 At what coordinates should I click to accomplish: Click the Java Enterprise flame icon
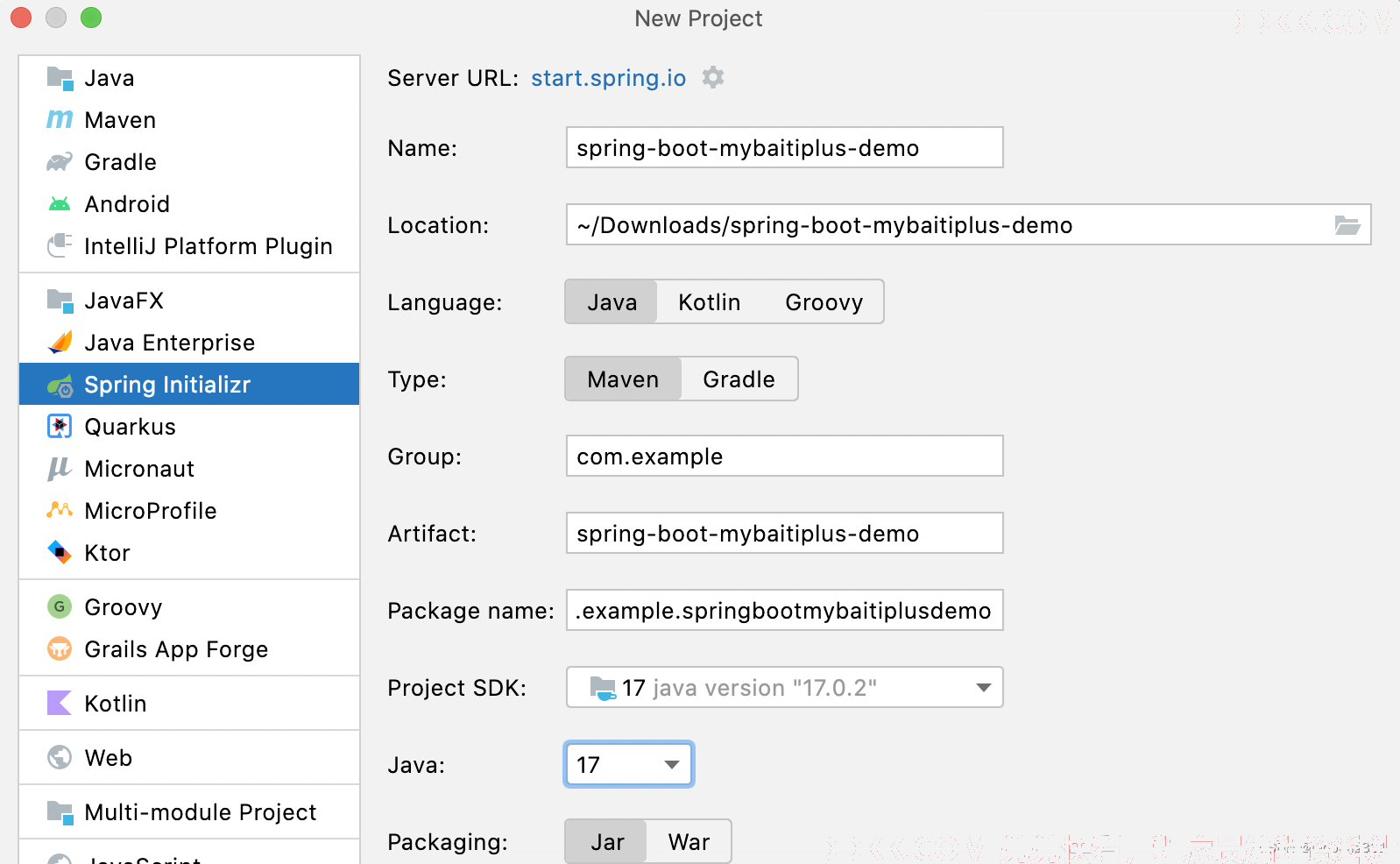click(60, 342)
